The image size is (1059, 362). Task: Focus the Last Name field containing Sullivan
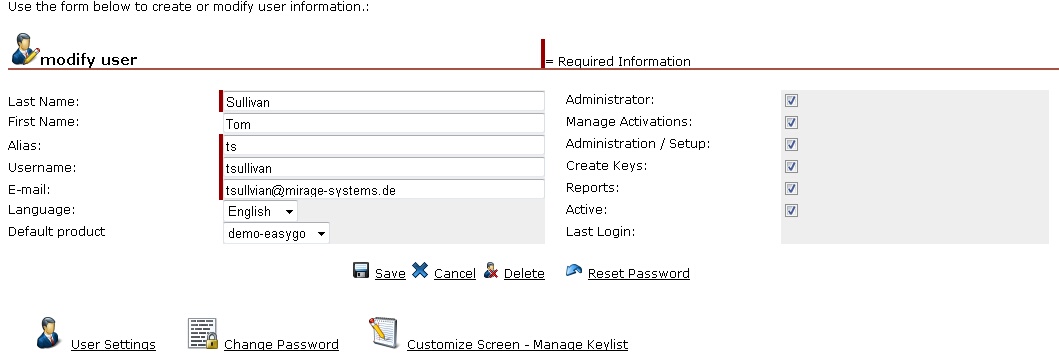[384, 102]
